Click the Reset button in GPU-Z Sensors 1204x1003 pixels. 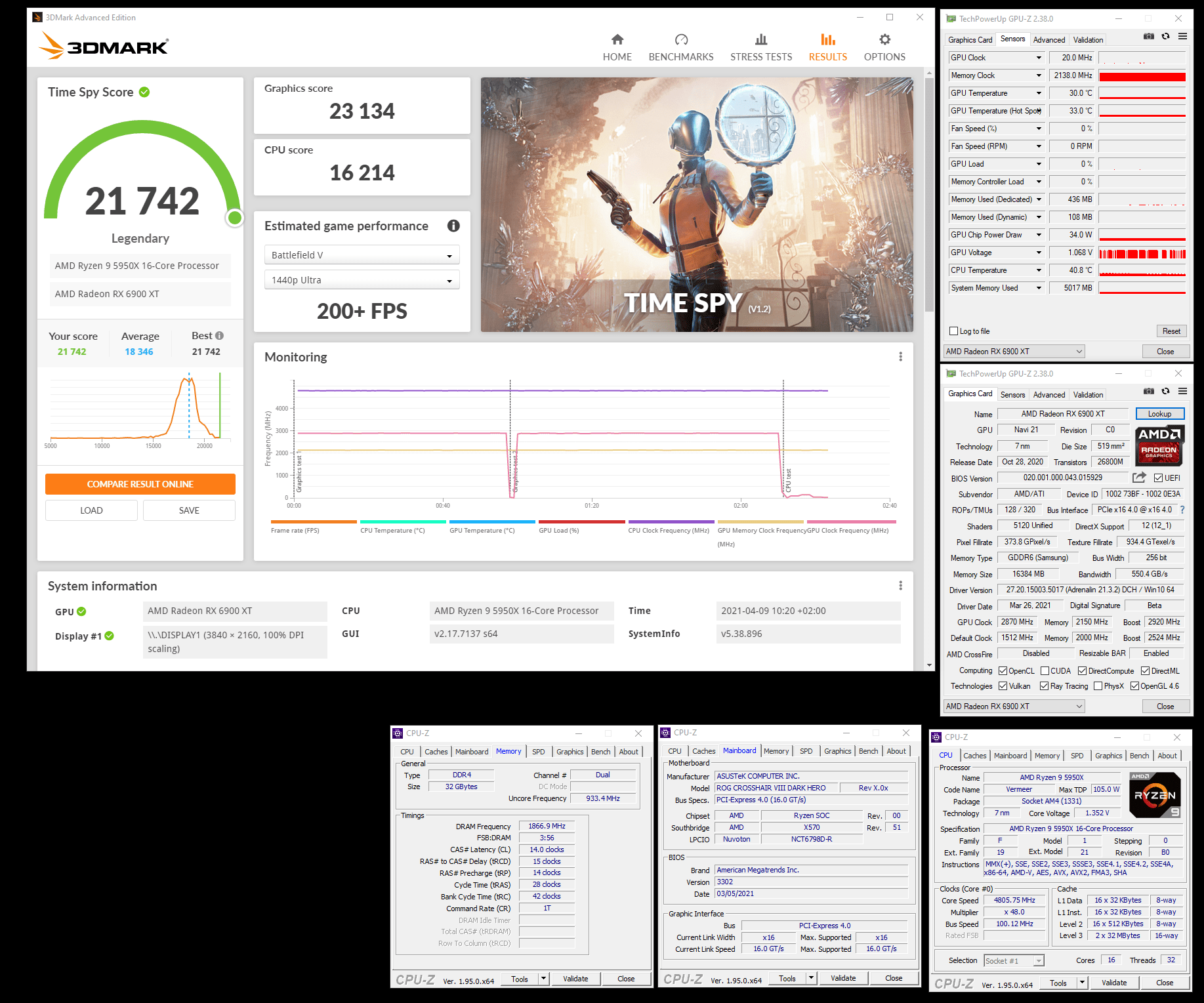1171,331
